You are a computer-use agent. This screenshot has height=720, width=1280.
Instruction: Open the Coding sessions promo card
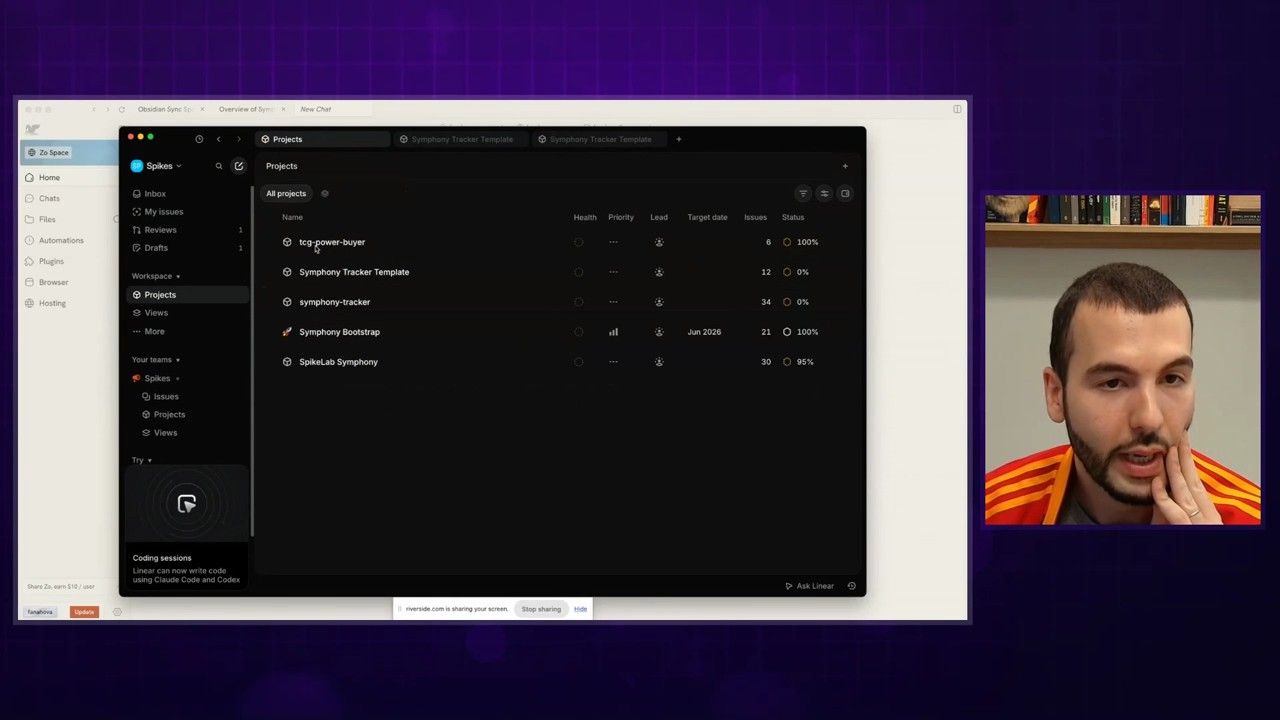[x=187, y=526]
